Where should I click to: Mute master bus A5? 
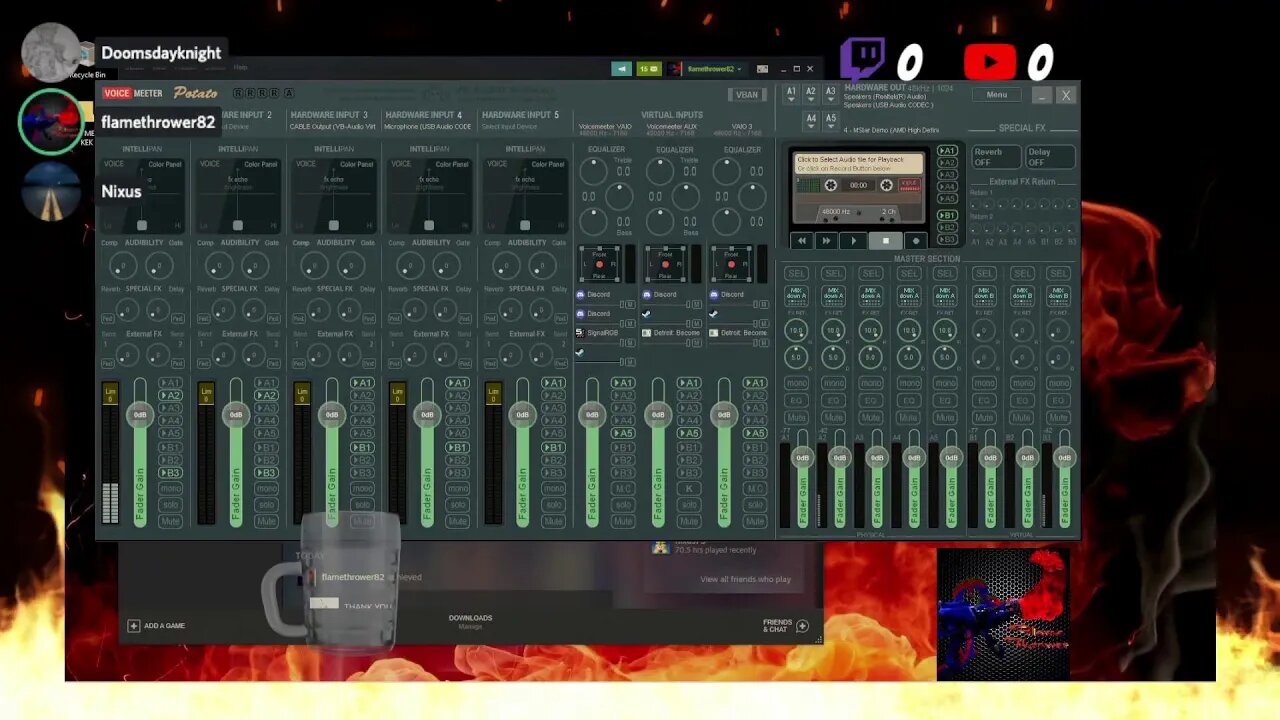pyautogui.click(x=946, y=417)
